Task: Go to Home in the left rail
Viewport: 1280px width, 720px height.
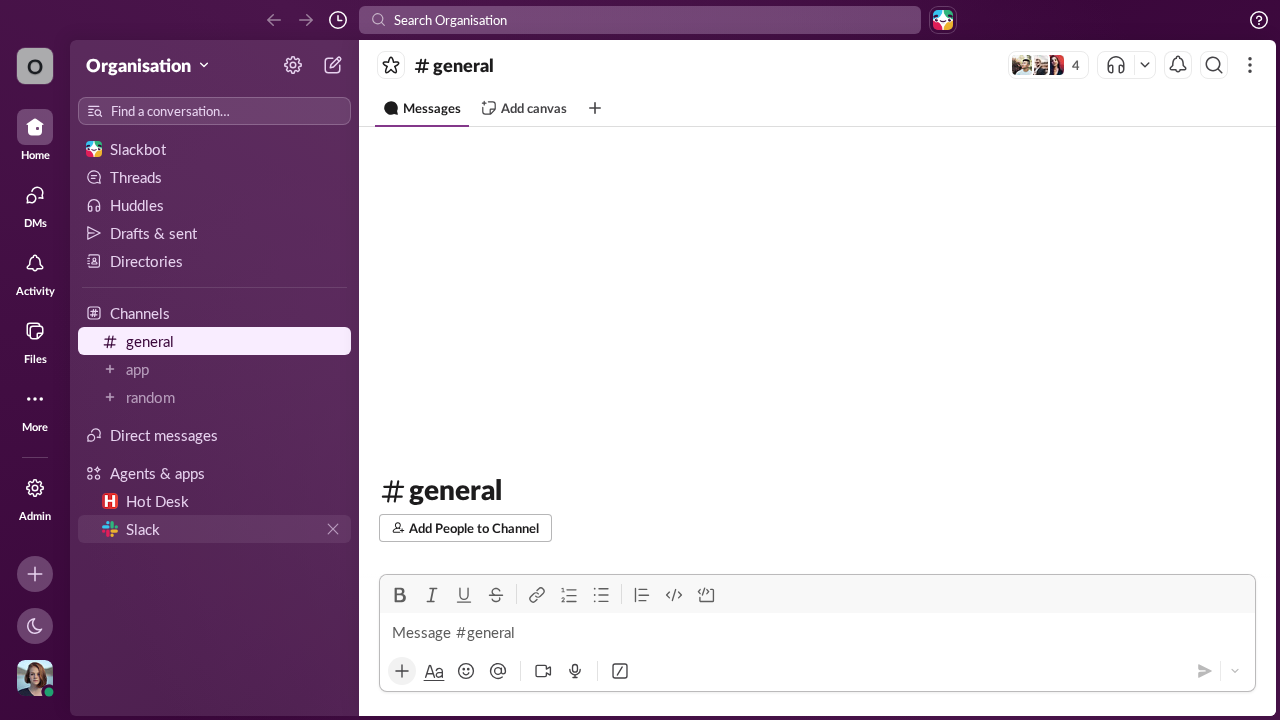Action: pos(35,135)
